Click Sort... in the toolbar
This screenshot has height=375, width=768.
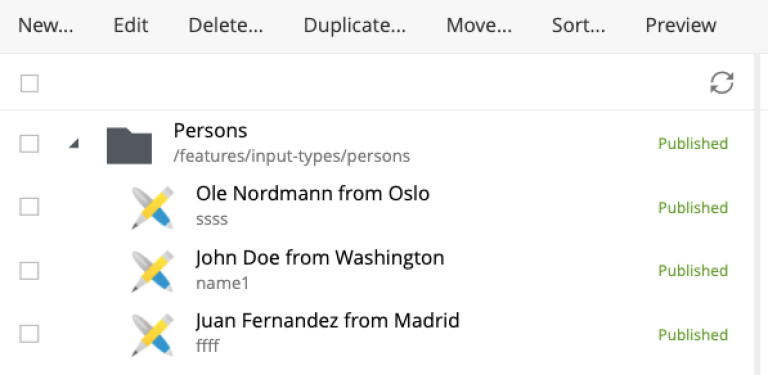click(578, 25)
